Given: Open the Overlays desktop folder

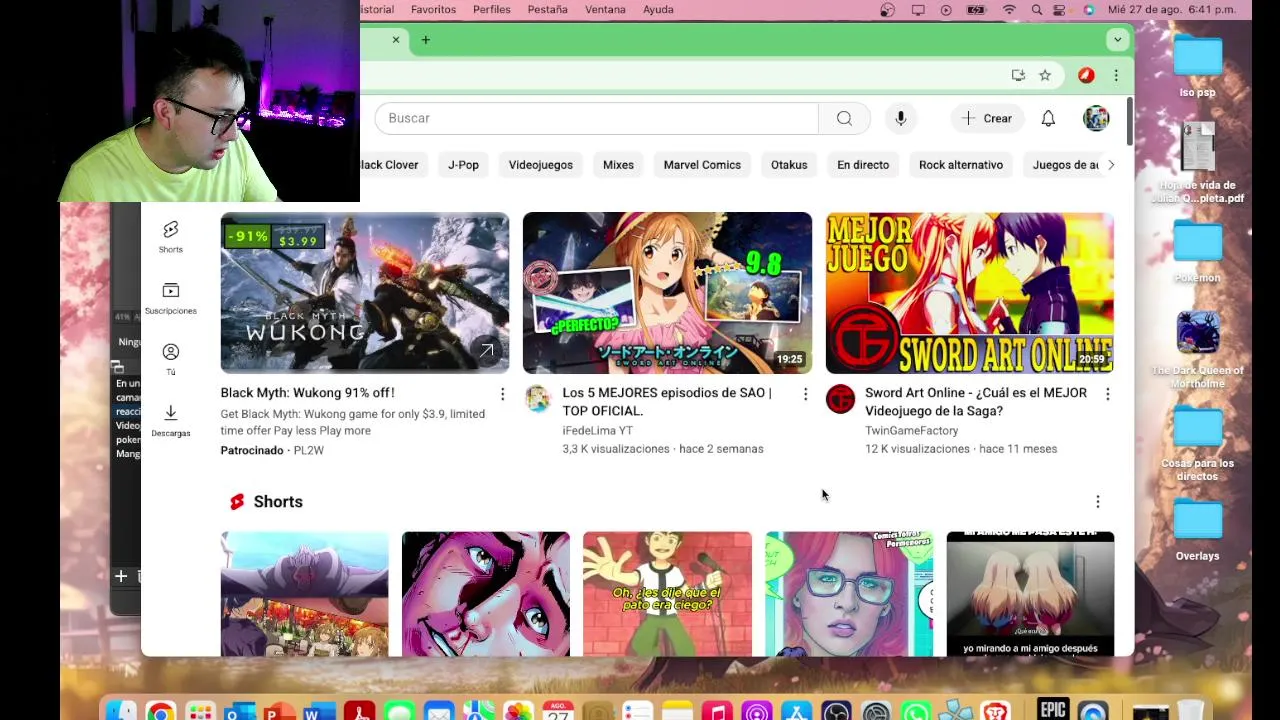Looking at the screenshot, I should (x=1197, y=531).
